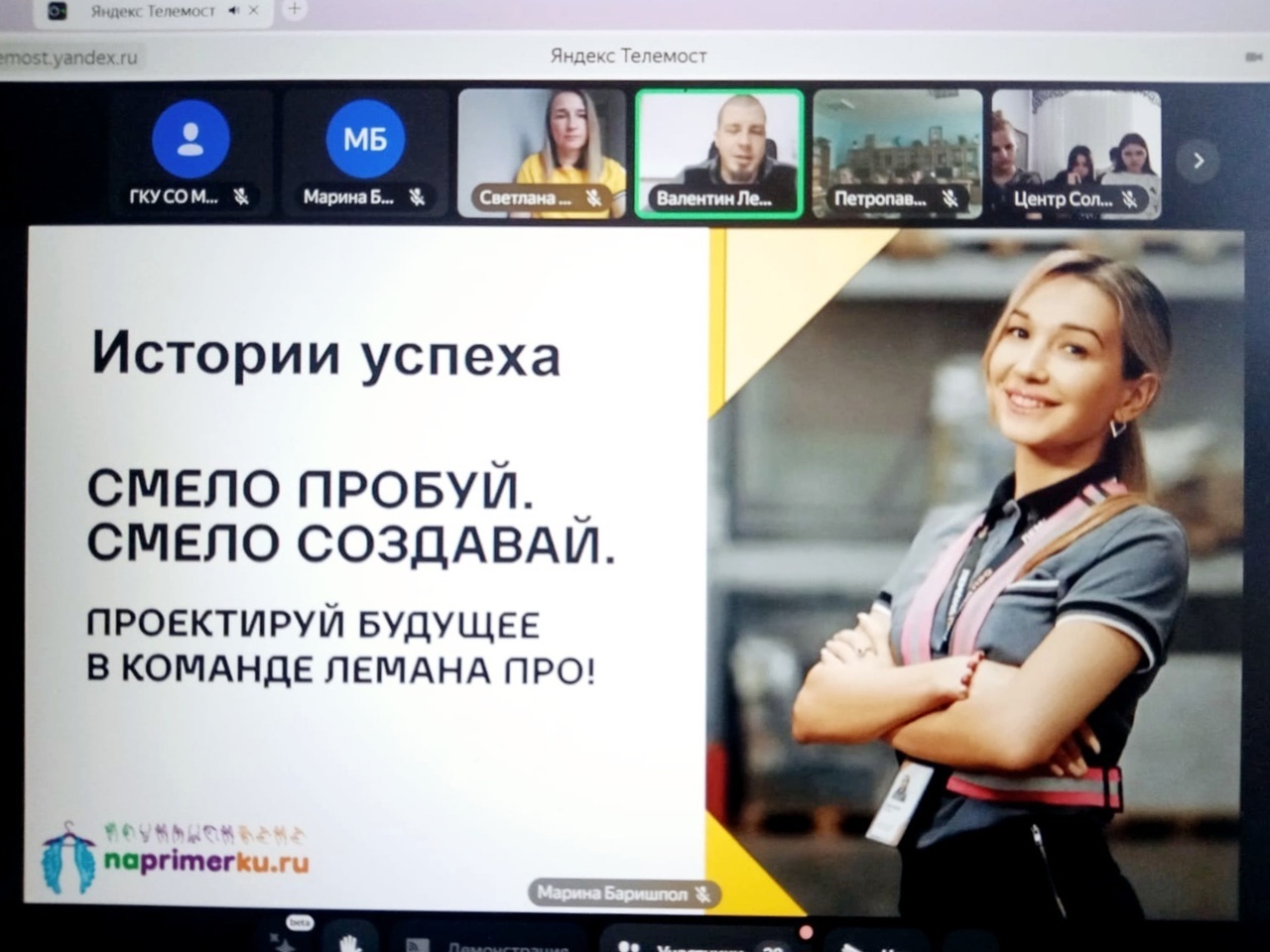
Task: Click the Центр Сол... name label
Action: tap(1063, 199)
